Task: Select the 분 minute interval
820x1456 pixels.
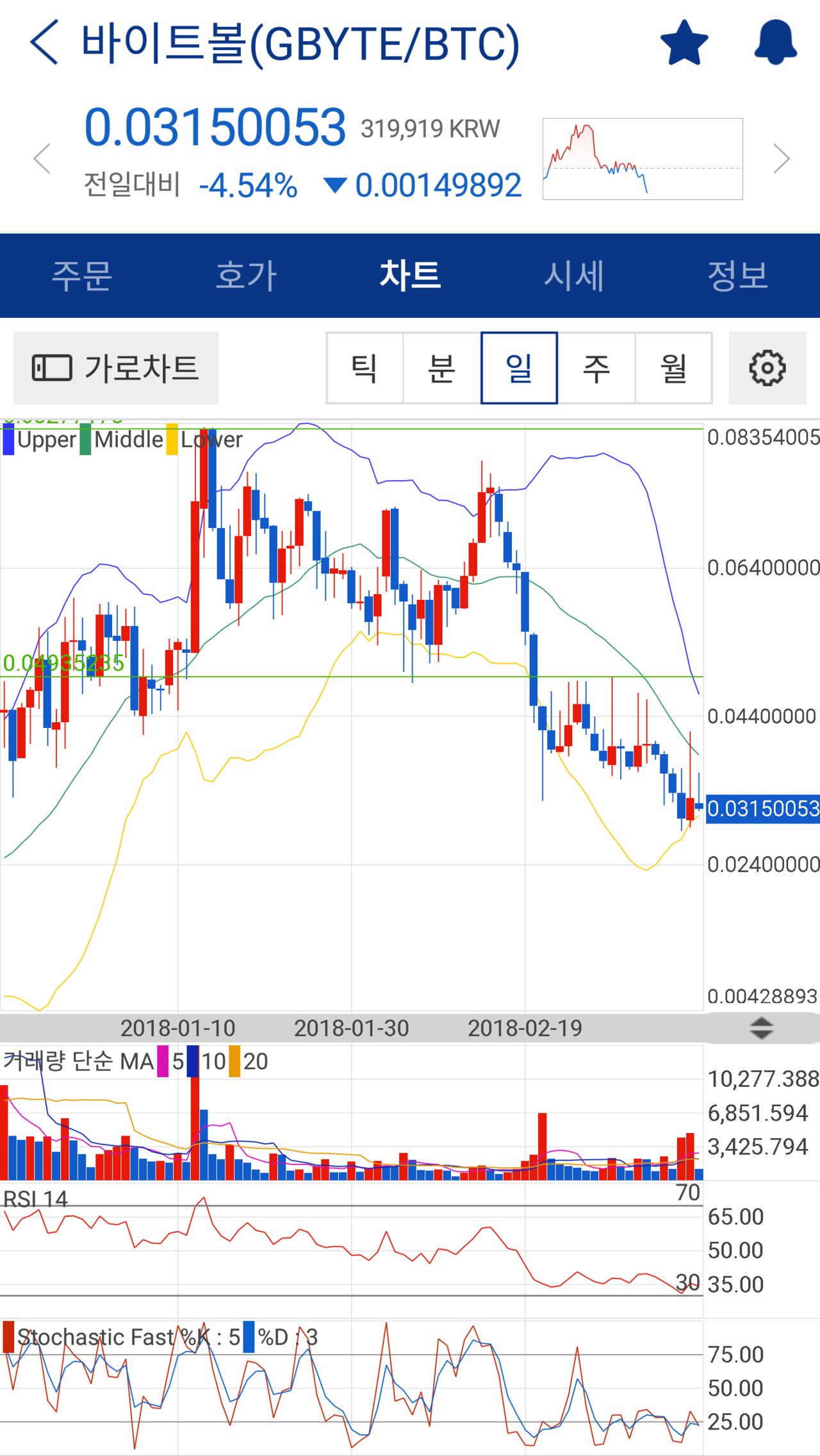Action: [x=442, y=368]
